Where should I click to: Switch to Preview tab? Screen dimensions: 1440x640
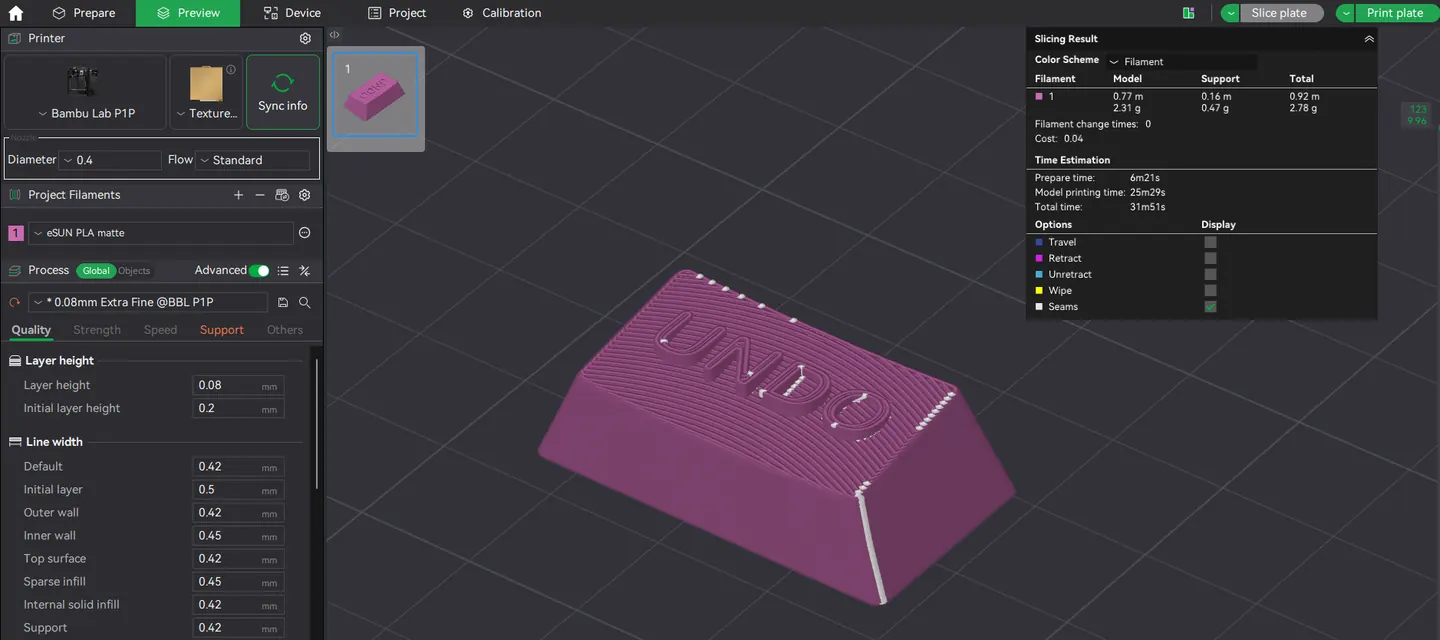coord(188,13)
